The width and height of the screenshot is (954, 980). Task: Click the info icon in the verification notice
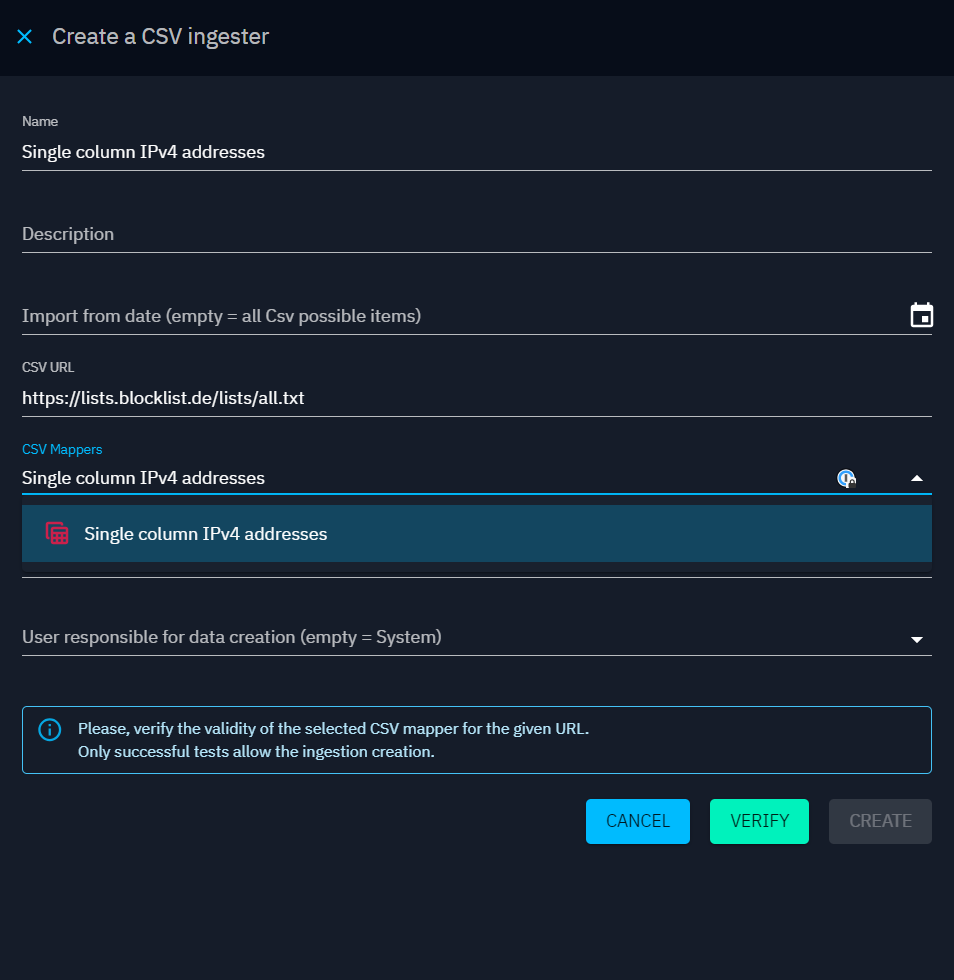pos(50,729)
